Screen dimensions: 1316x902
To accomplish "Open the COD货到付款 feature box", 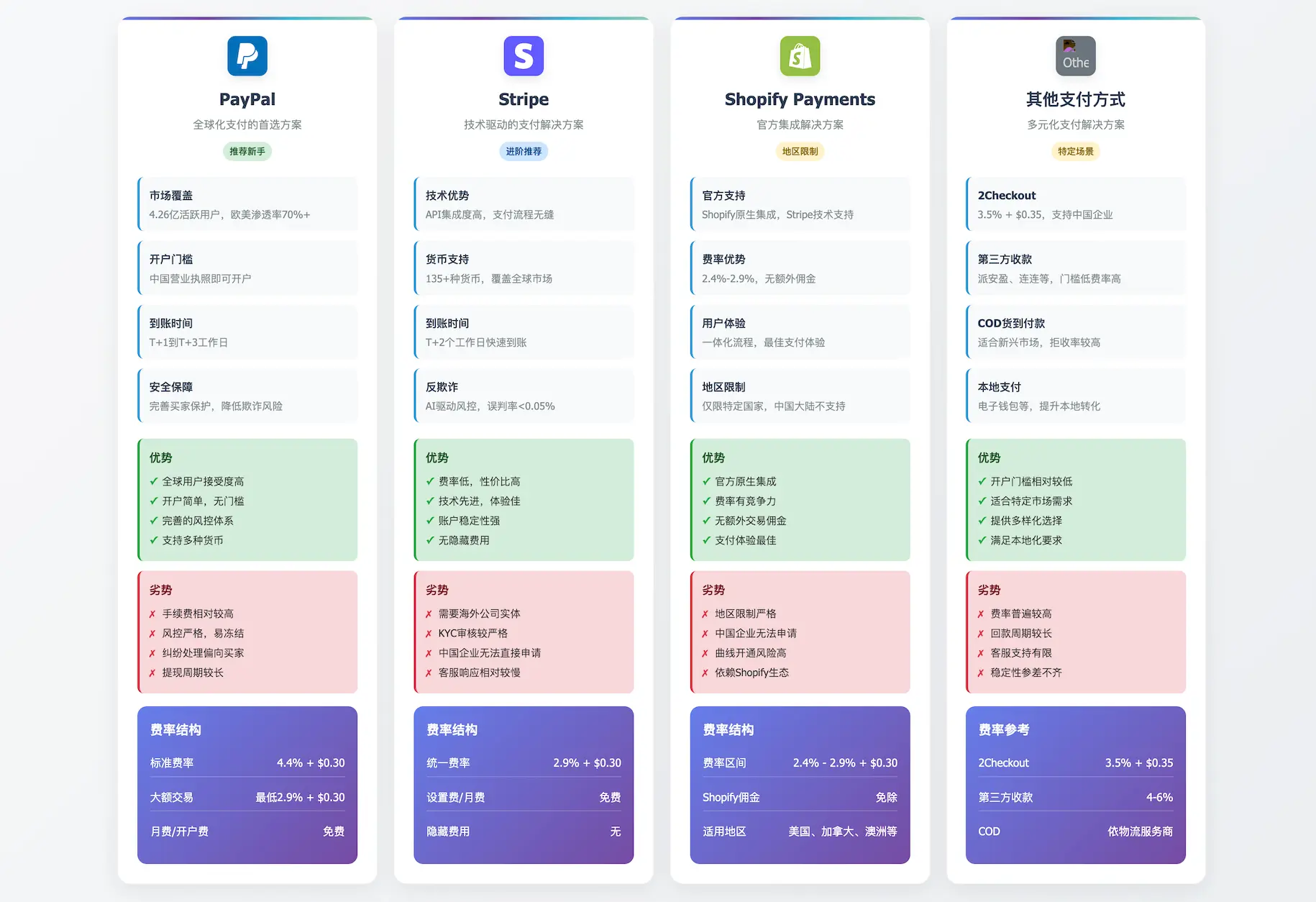I will [1076, 332].
